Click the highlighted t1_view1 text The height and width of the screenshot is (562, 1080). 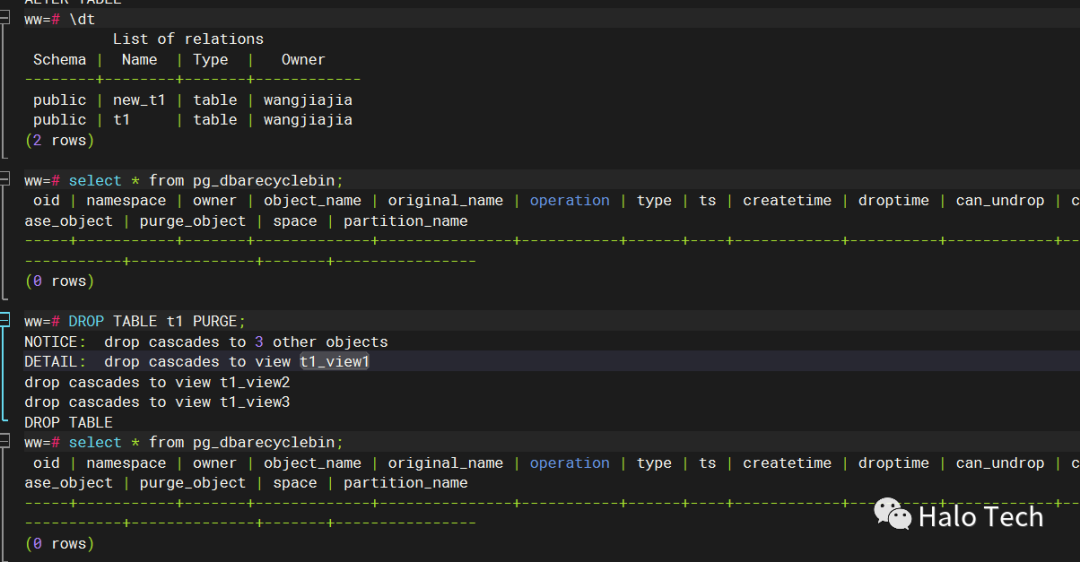pyautogui.click(x=334, y=362)
